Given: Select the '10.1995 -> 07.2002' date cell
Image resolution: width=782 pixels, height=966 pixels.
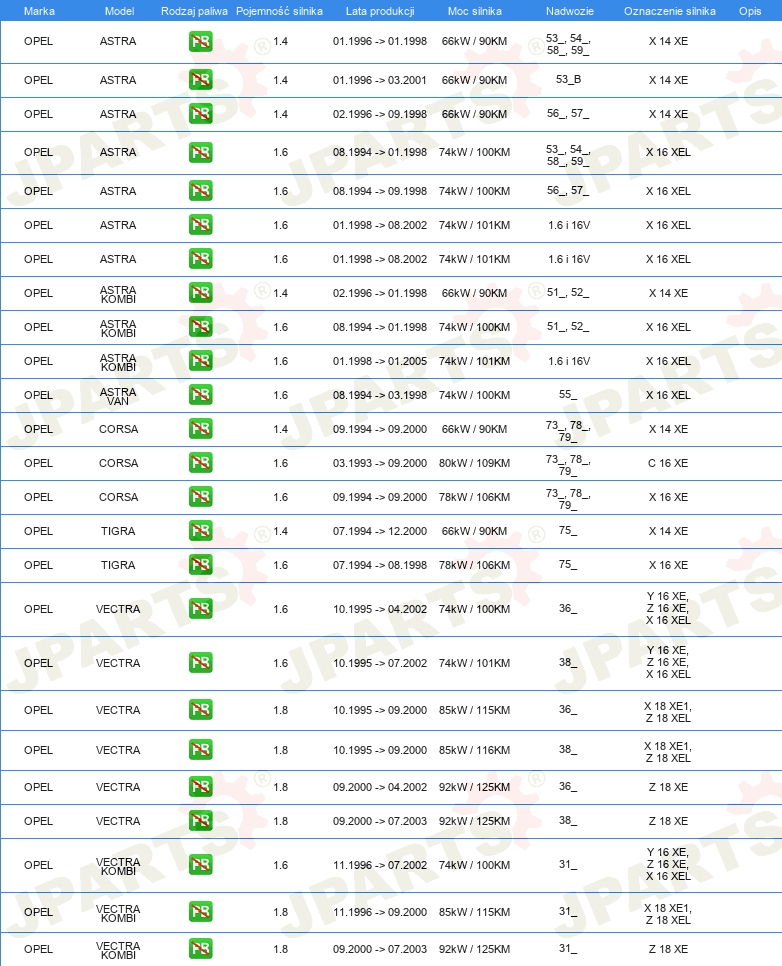Looking at the screenshot, I should point(380,664).
